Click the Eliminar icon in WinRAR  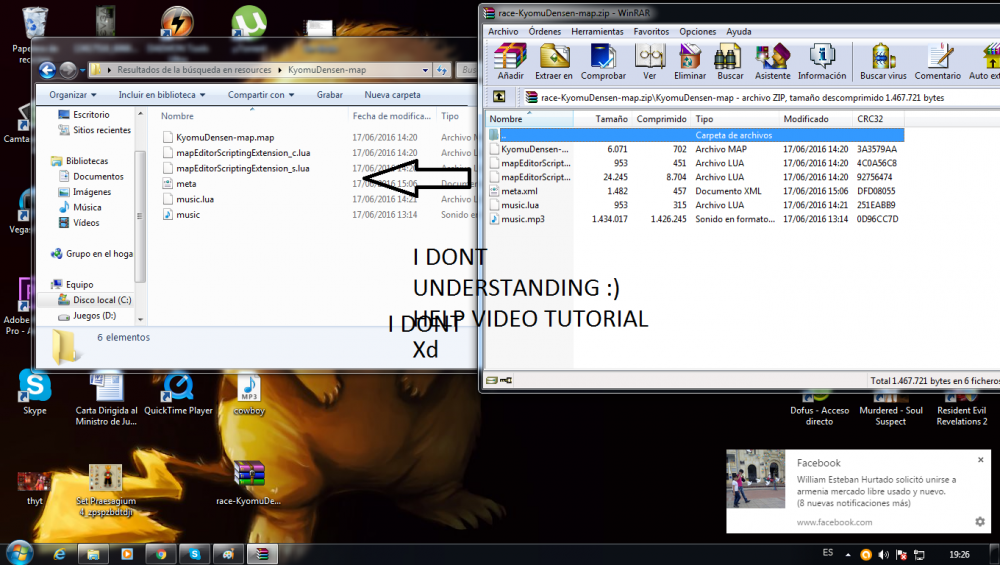(x=689, y=58)
